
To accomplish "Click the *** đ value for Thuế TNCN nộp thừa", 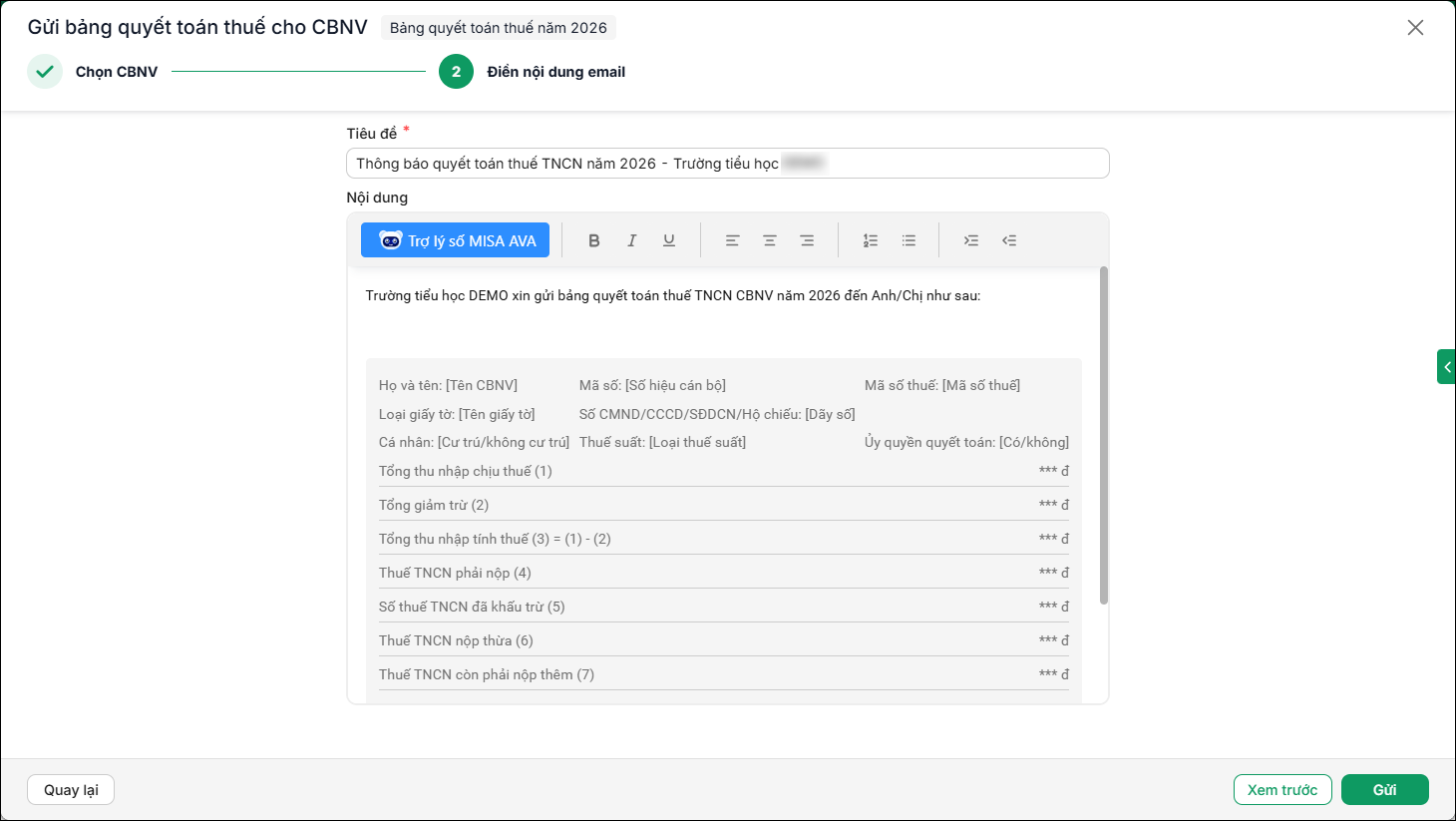I will (x=1054, y=640).
